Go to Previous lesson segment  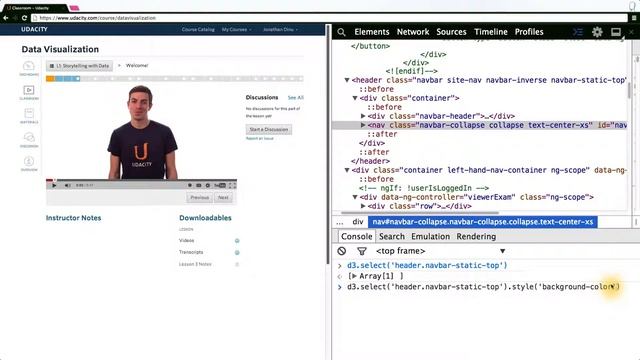click(200, 198)
